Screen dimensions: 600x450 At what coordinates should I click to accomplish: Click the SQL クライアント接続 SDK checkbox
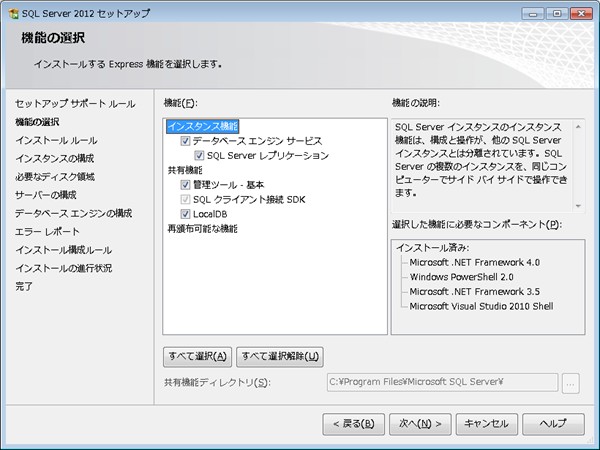(185, 199)
